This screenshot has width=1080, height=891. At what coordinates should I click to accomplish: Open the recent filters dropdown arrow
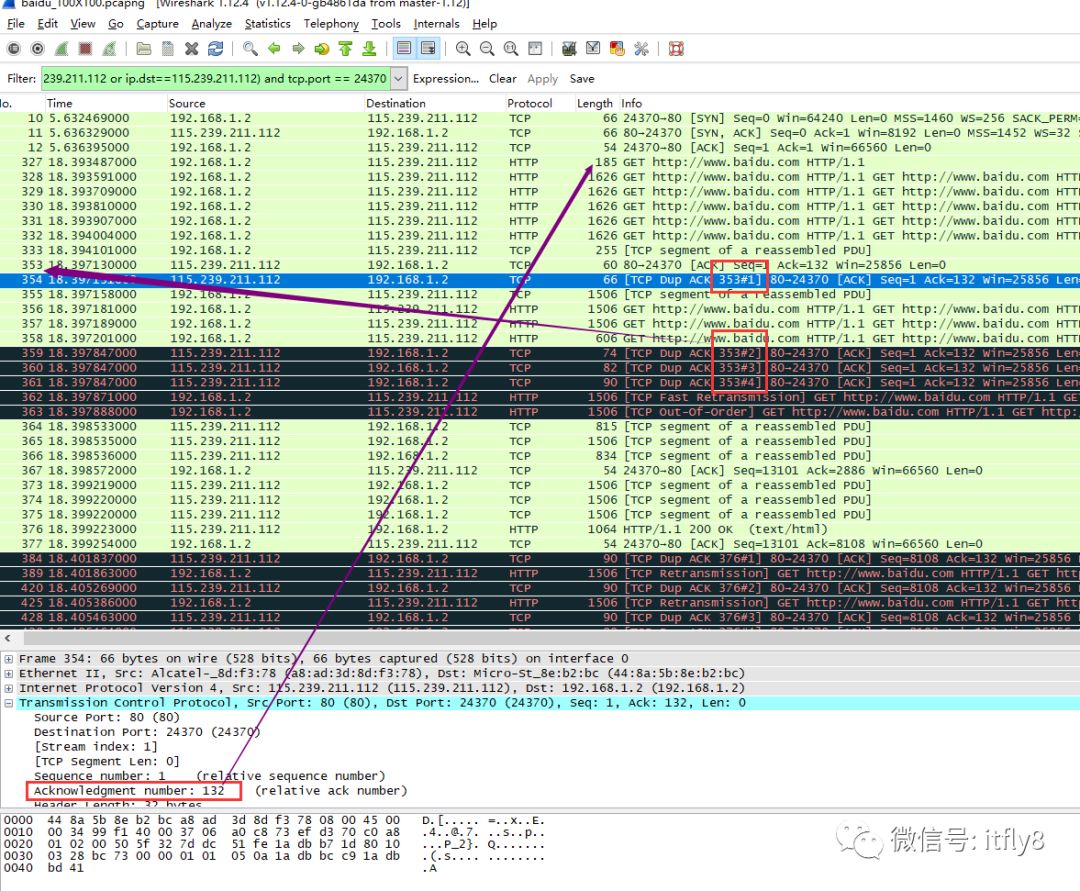pos(399,78)
